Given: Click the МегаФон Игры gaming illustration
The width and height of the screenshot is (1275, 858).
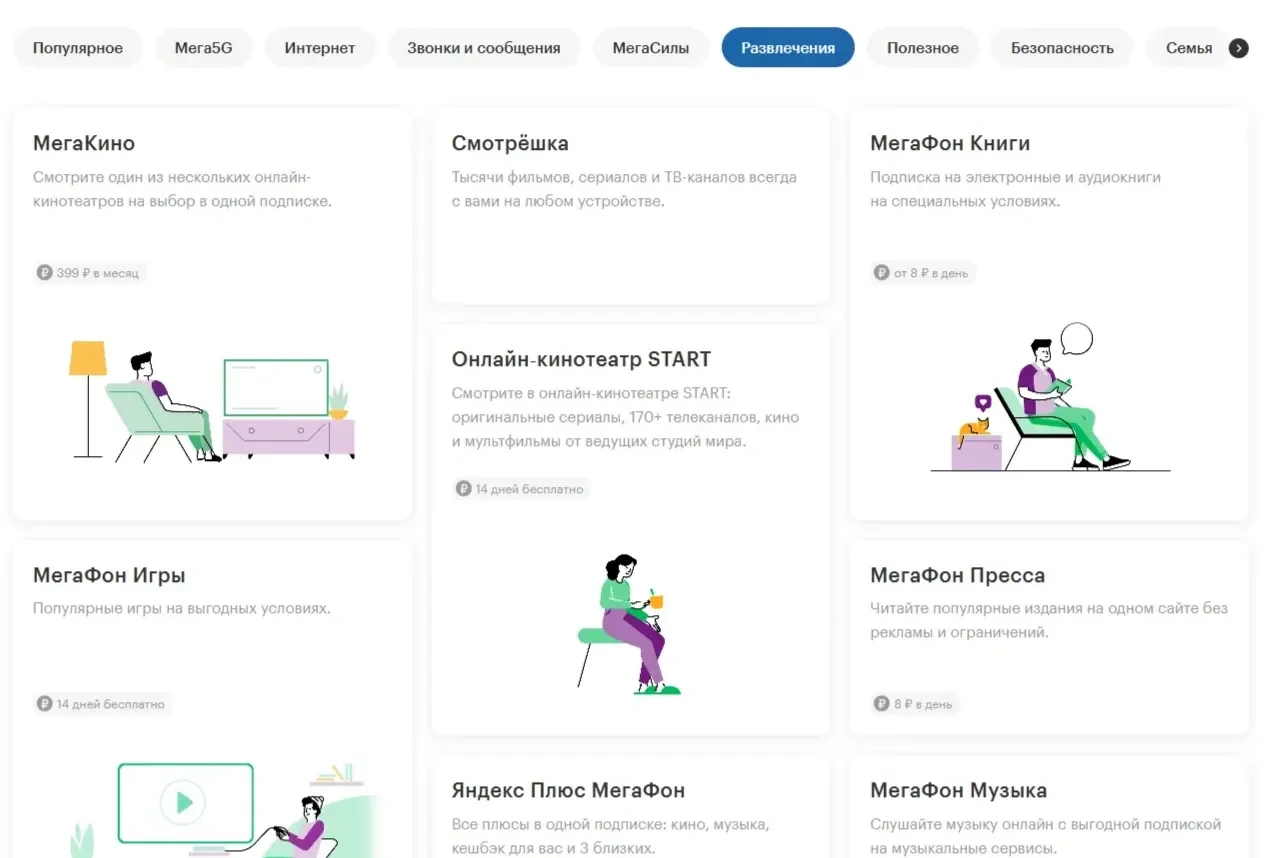Looking at the screenshot, I should click(x=225, y=810).
